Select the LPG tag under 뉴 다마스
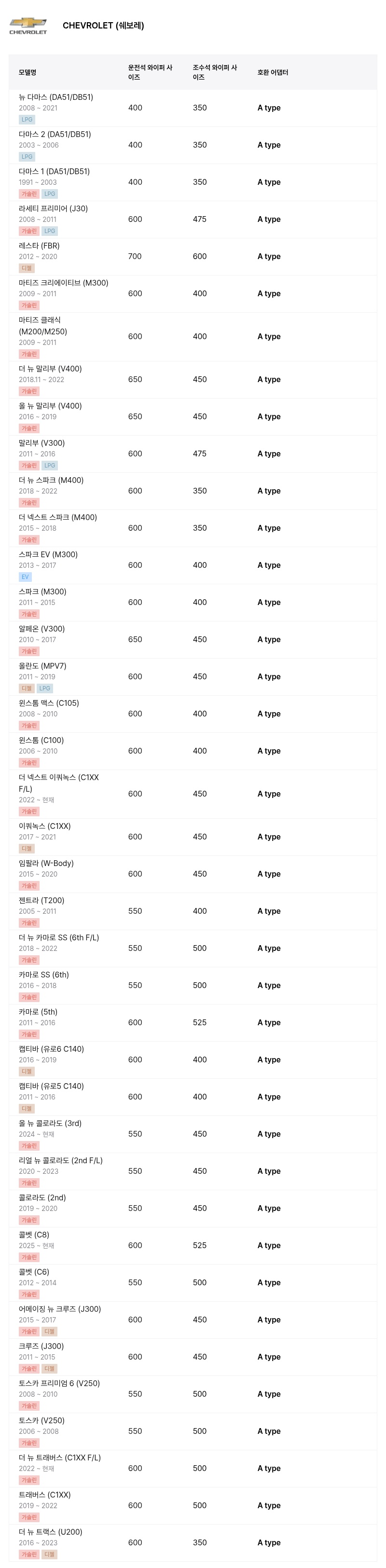 click(x=27, y=120)
